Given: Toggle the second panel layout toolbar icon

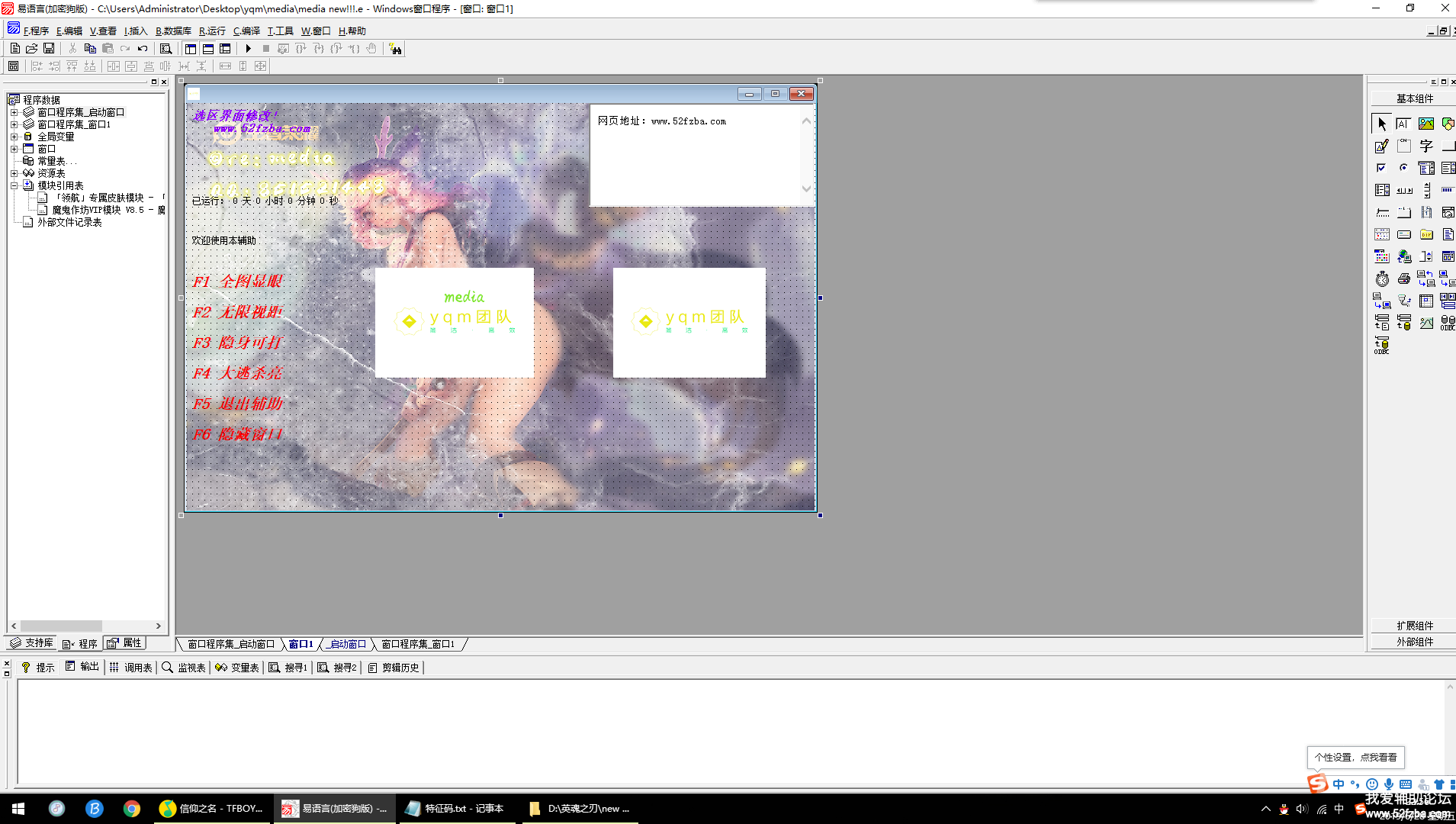Looking at the screenshot, I should [x=207, y=48].
